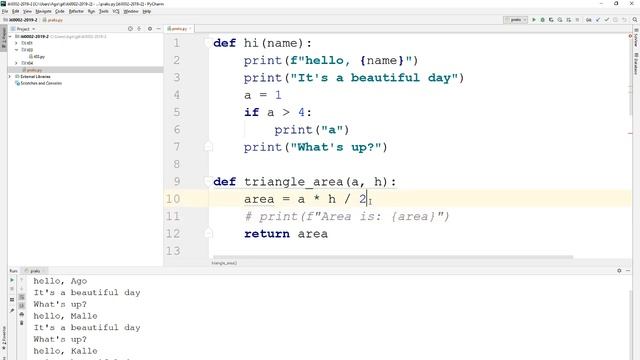This screenshot has height=360, width=640.
Task: Open the Database side tab
Action: (636, 64)
